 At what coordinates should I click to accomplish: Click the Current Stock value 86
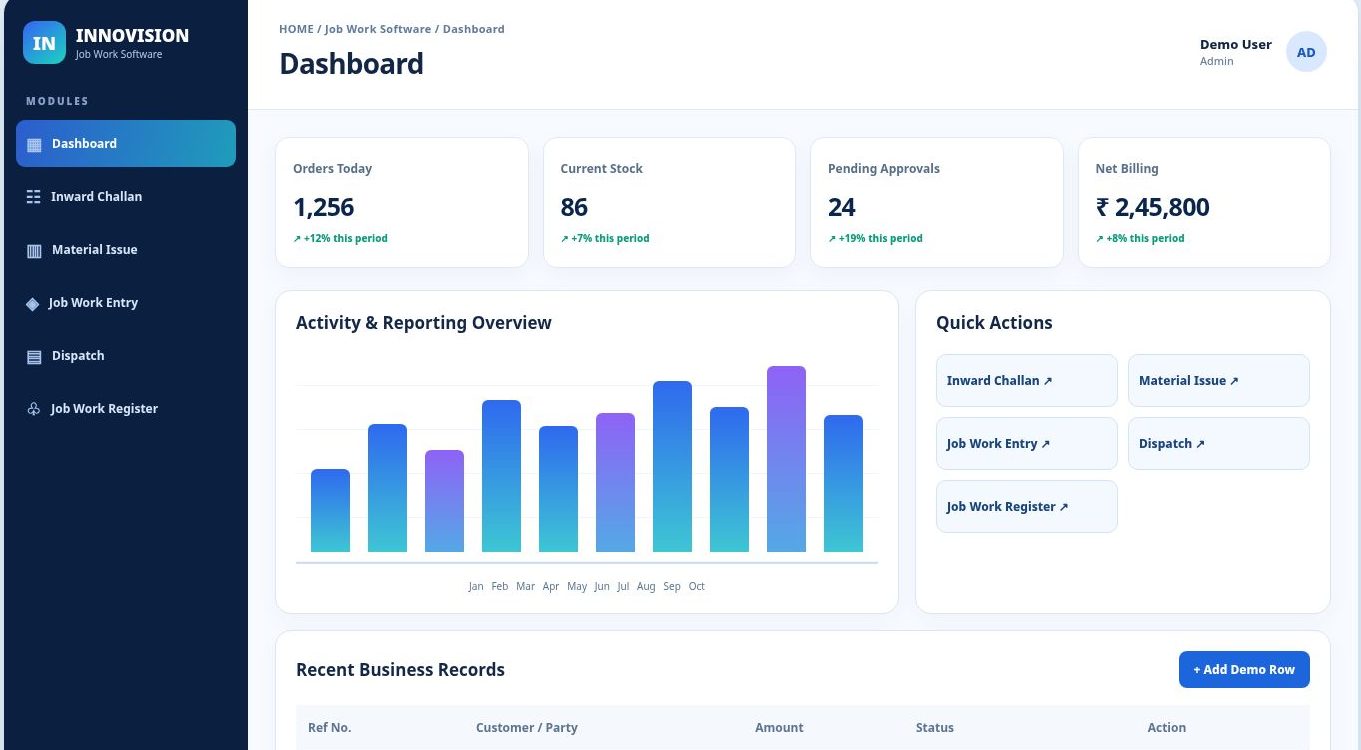574,207
